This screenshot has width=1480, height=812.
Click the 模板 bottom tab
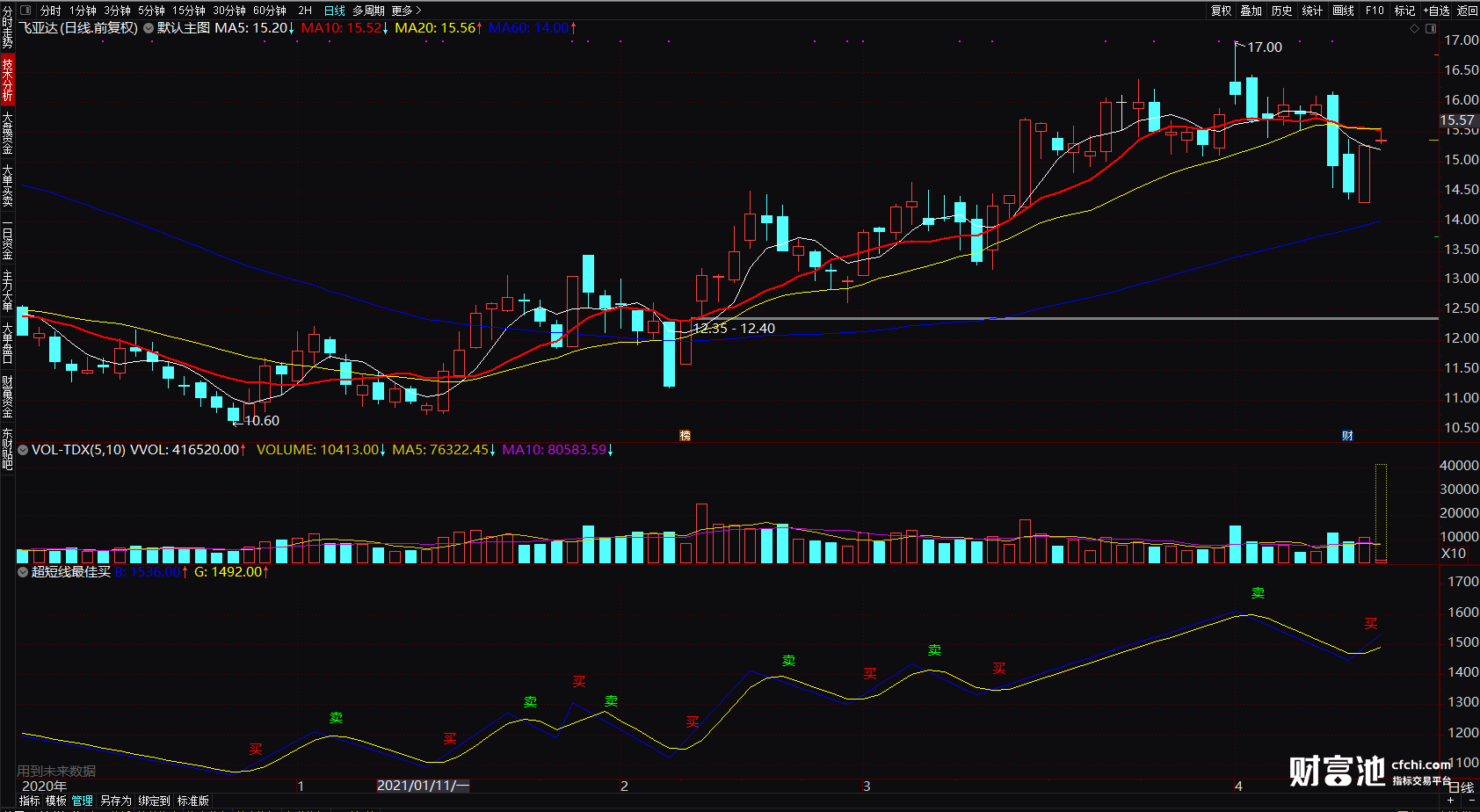pos(55,801)
